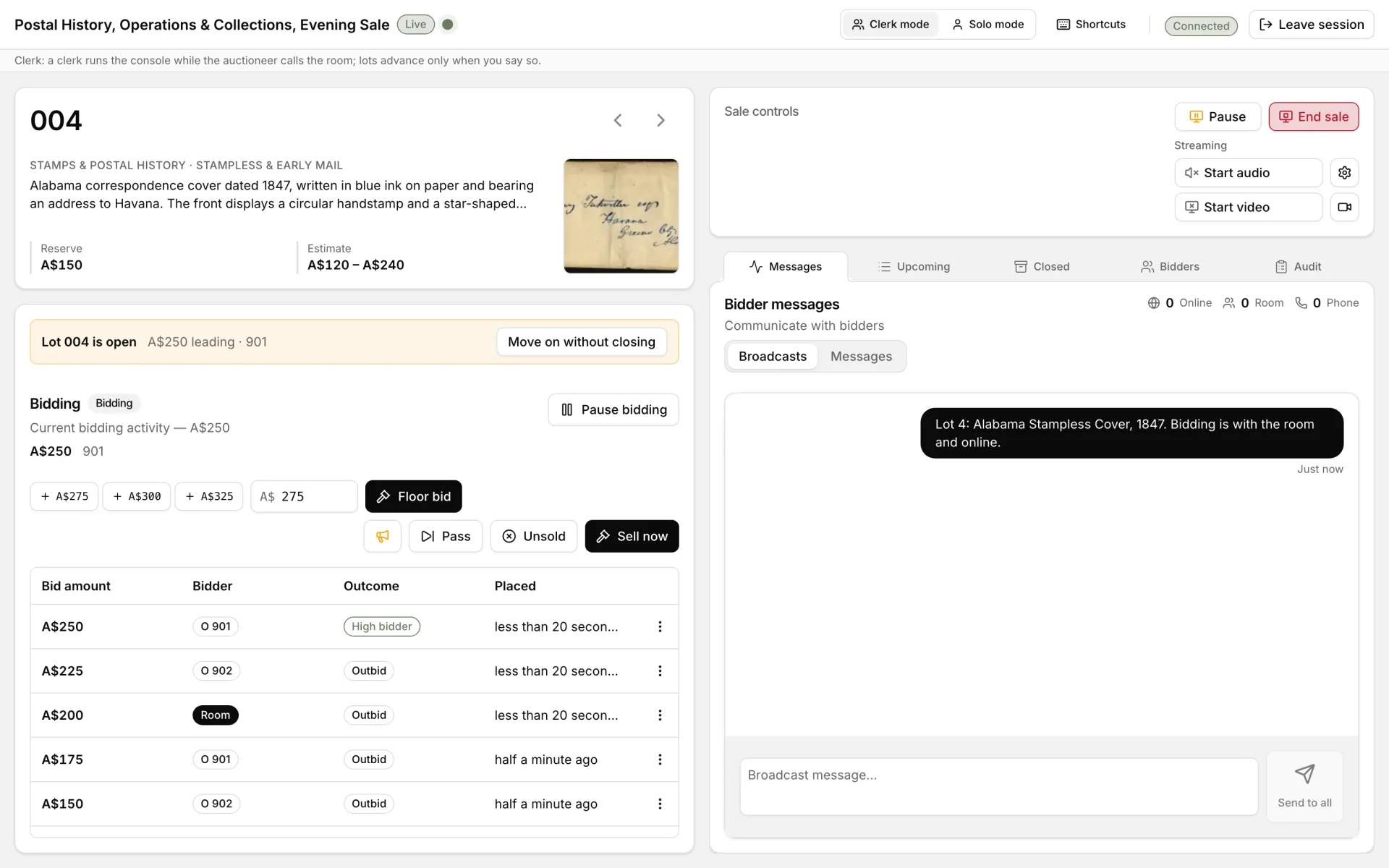Select the Messages segment under Bidder messages
The height and width of the screenshot is (868, 1389).
(861, 357)
